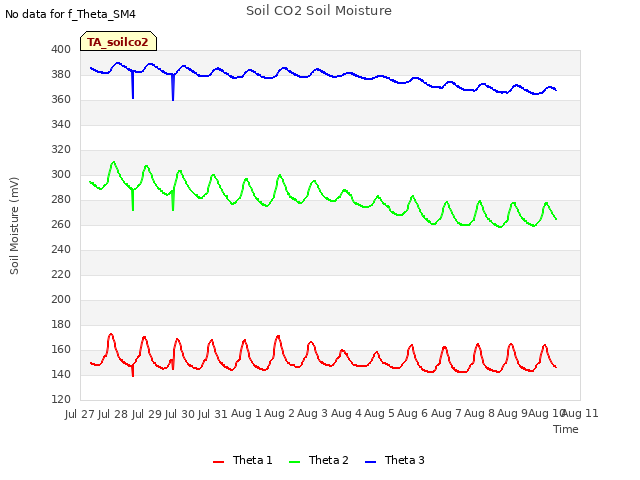Click the Aug 11 x-axis date label
This screenshot has height=480, width=640.
[x=580, y=414]
